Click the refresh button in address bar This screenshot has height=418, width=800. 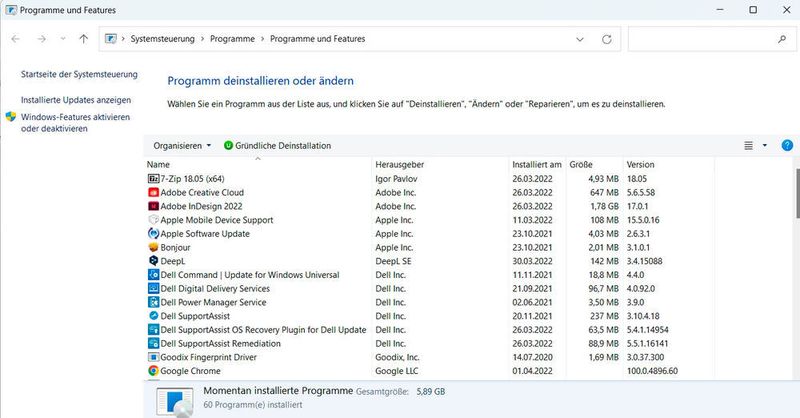[x=607, y=39]
